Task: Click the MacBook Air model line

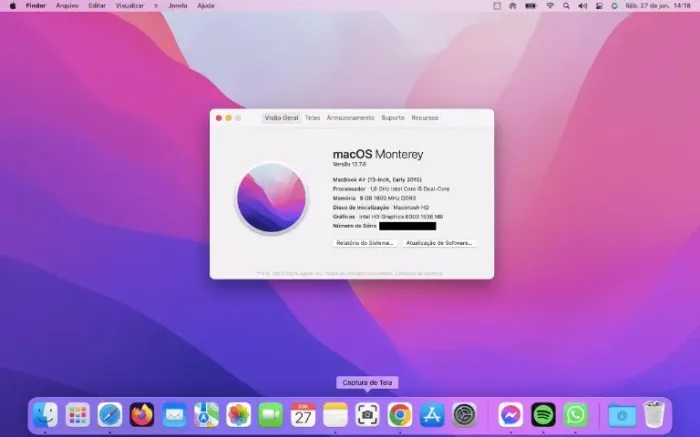Action: click(x=377, y=179)
